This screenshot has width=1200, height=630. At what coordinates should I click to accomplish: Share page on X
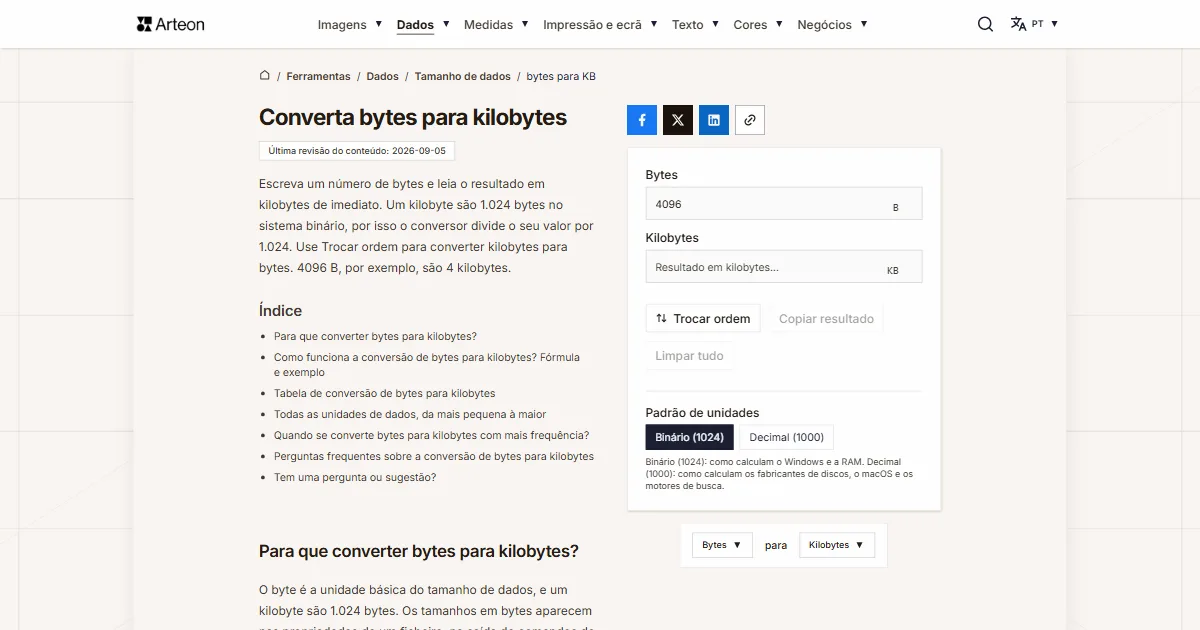678,120
